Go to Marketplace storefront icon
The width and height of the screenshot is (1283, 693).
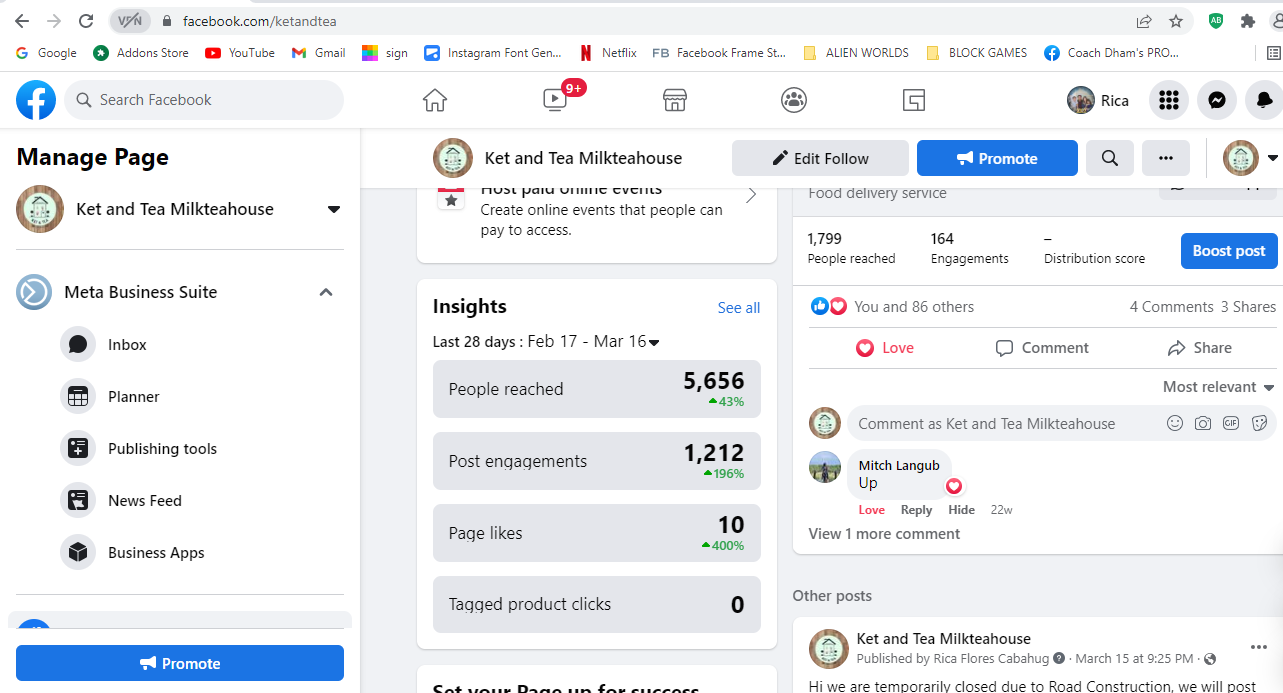[675, 100]
